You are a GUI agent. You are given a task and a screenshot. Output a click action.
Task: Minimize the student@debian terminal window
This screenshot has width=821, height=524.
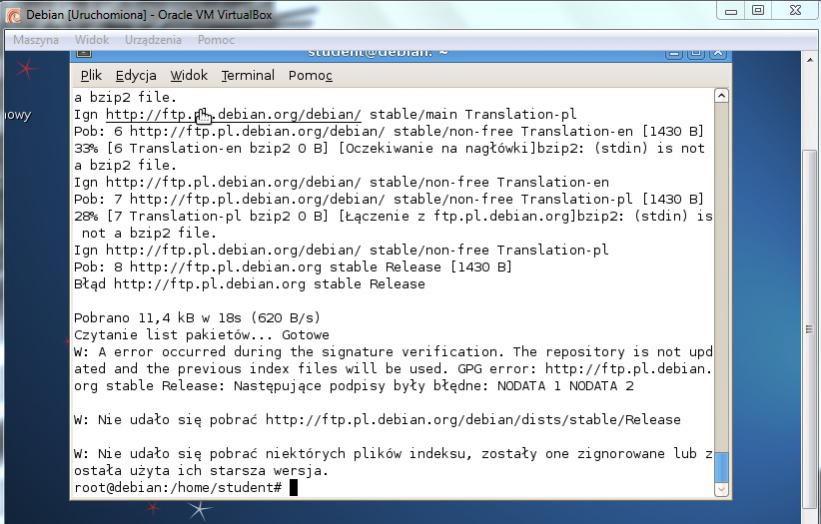(x=675, y=52)
